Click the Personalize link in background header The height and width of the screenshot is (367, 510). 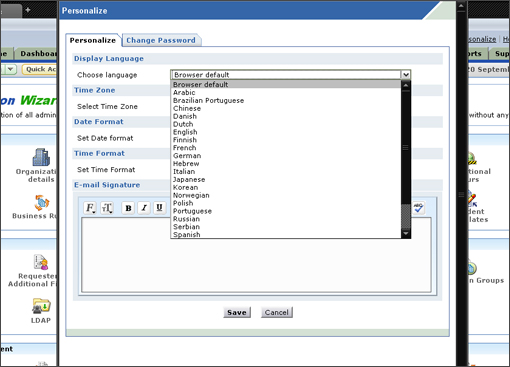pos(482,39)
